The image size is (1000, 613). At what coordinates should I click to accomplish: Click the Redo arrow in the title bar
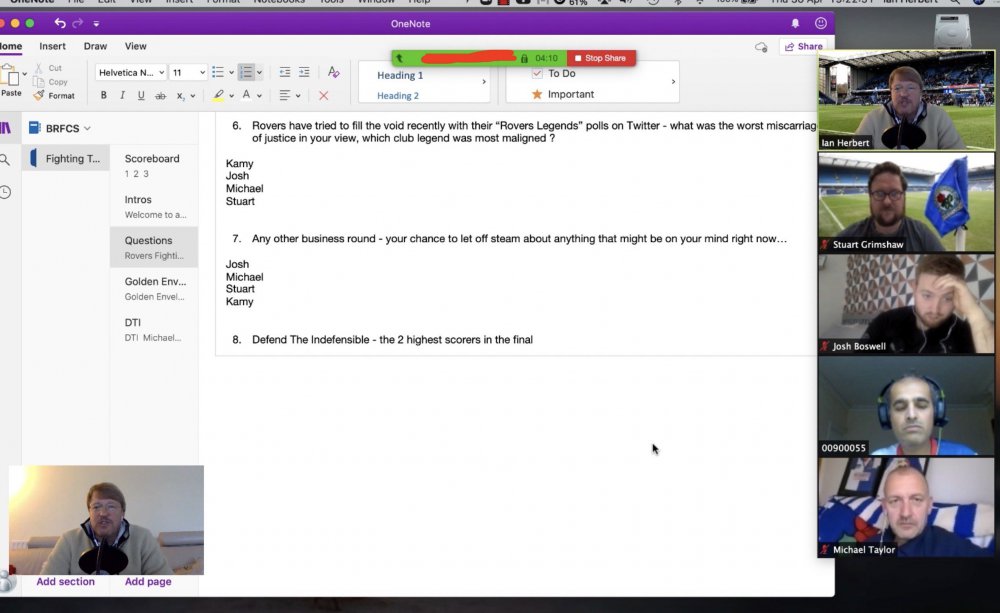(x=78, y=24)
